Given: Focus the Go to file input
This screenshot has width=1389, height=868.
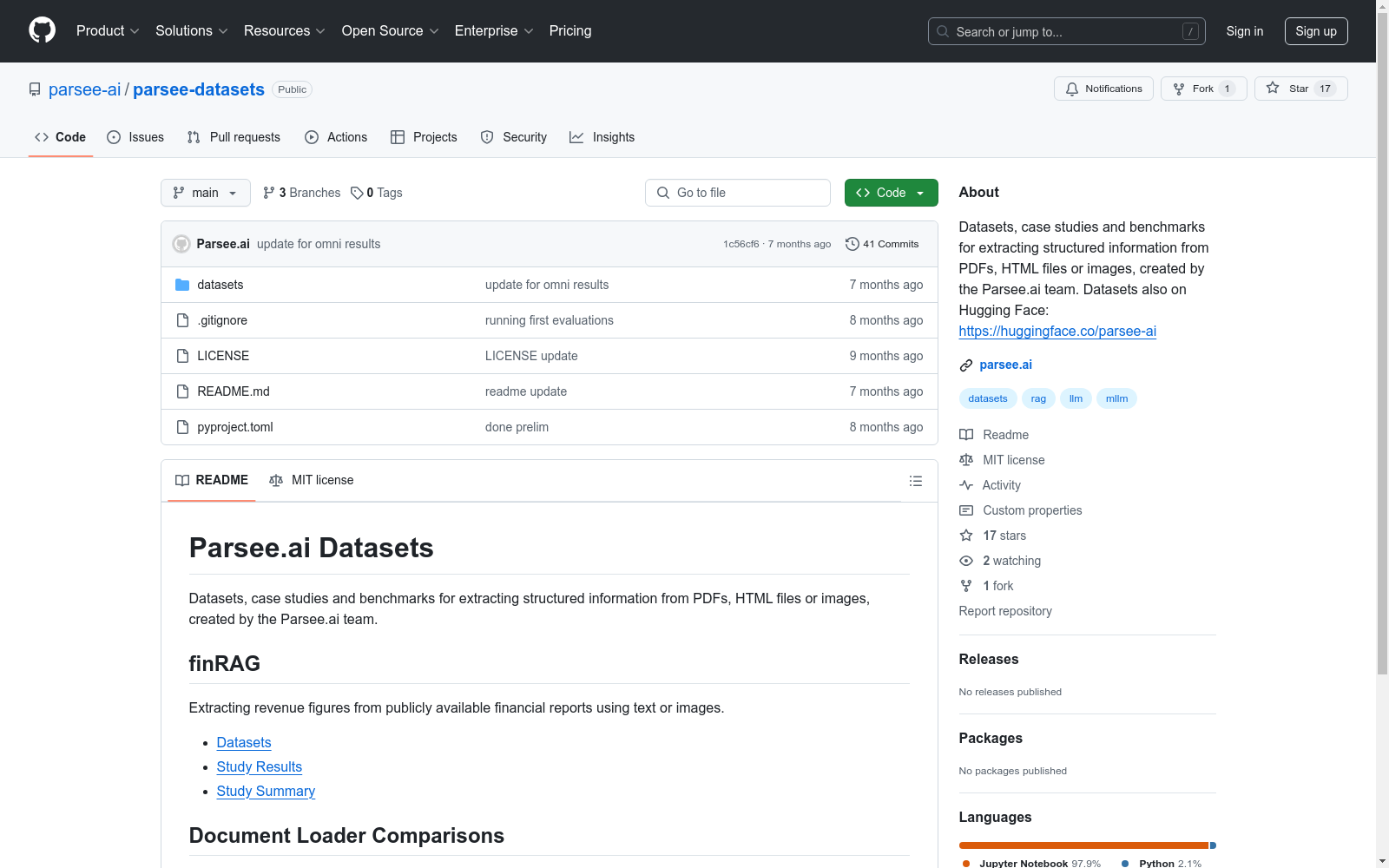Looking at the screenshot, I should [x=738, y=193].
